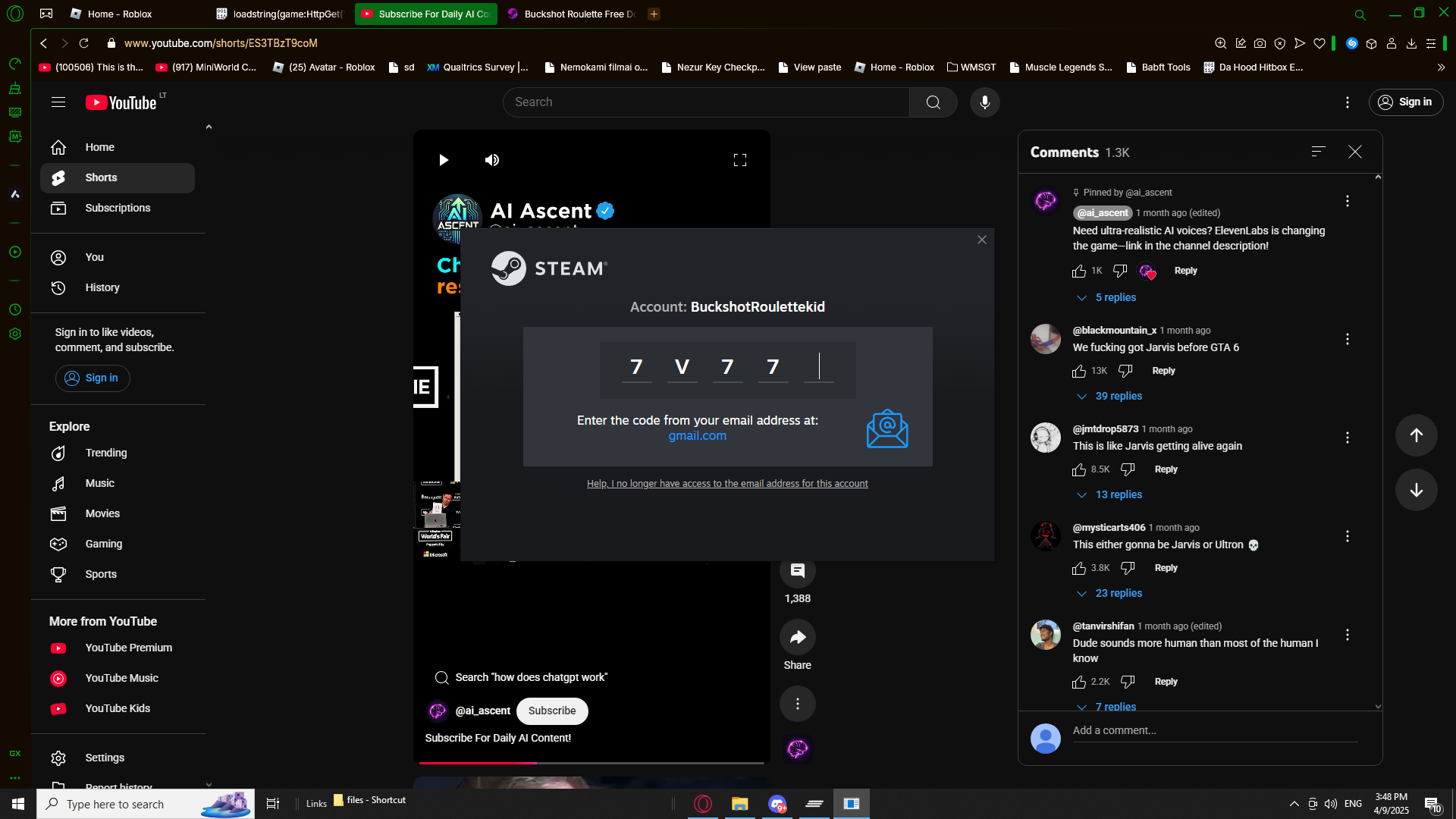Reload the page with browser refresh icon
This screenshot has width=1456, height=819.
[x=84, y=43]
